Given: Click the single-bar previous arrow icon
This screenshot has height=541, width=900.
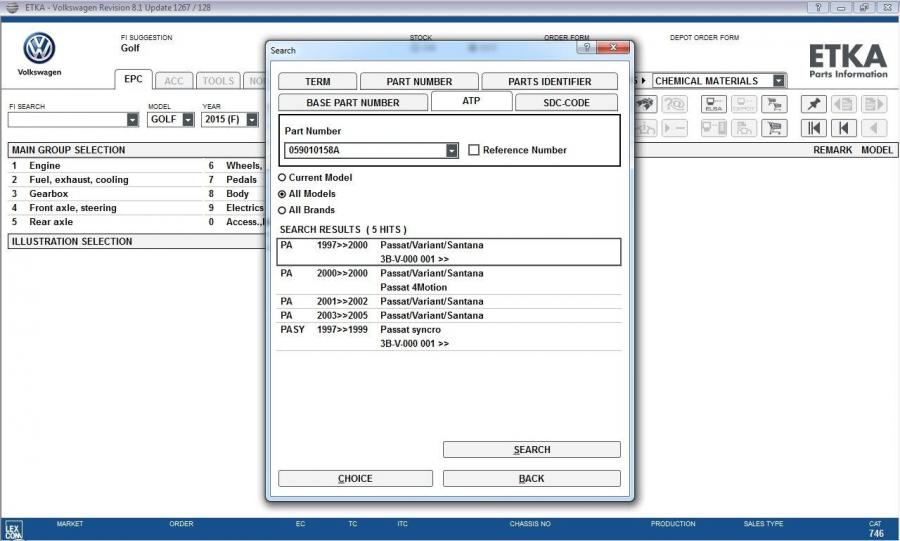Looking at the screenshot, I should click(845, 128).
